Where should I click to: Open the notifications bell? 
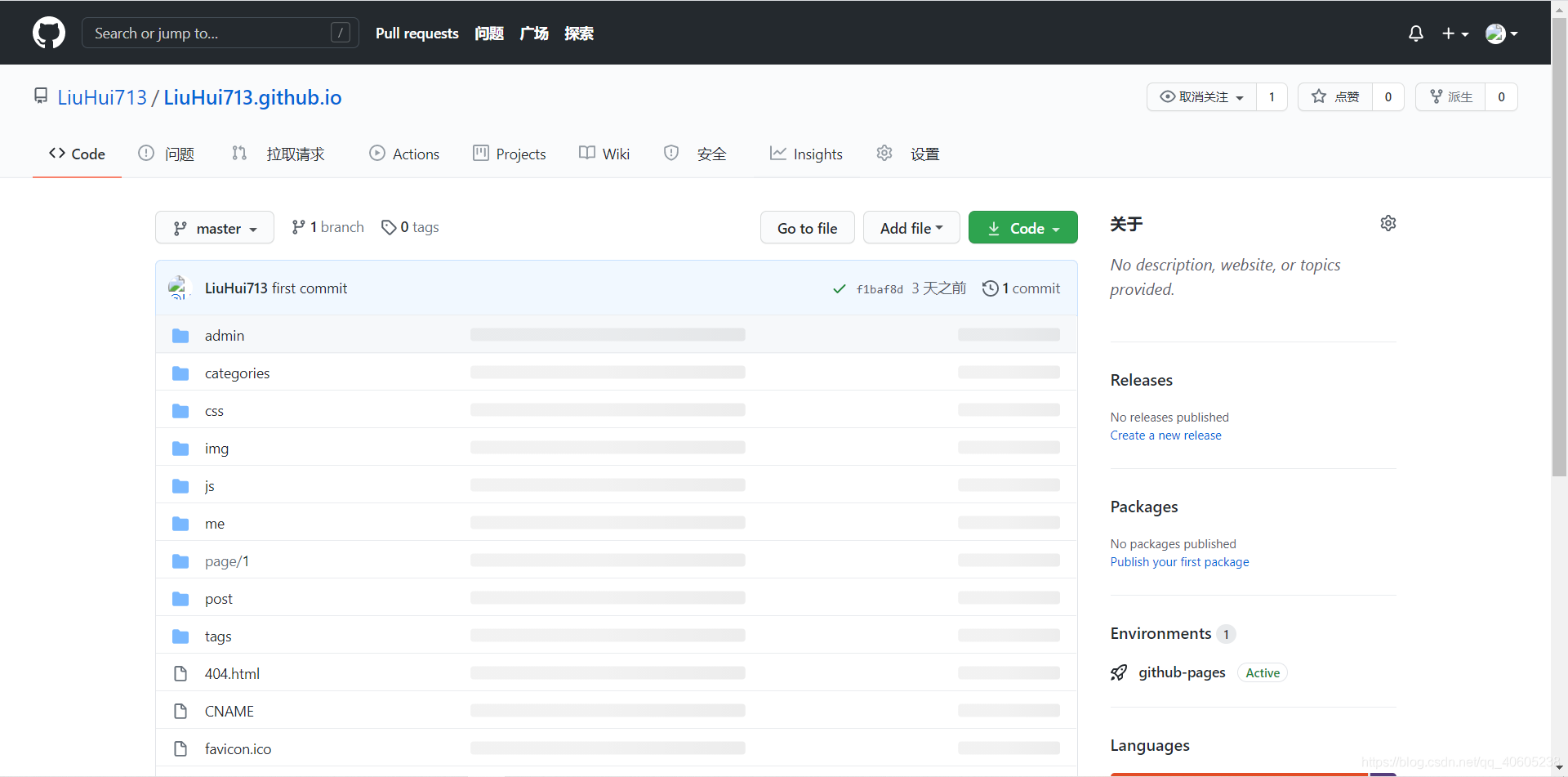point(1416,33)
